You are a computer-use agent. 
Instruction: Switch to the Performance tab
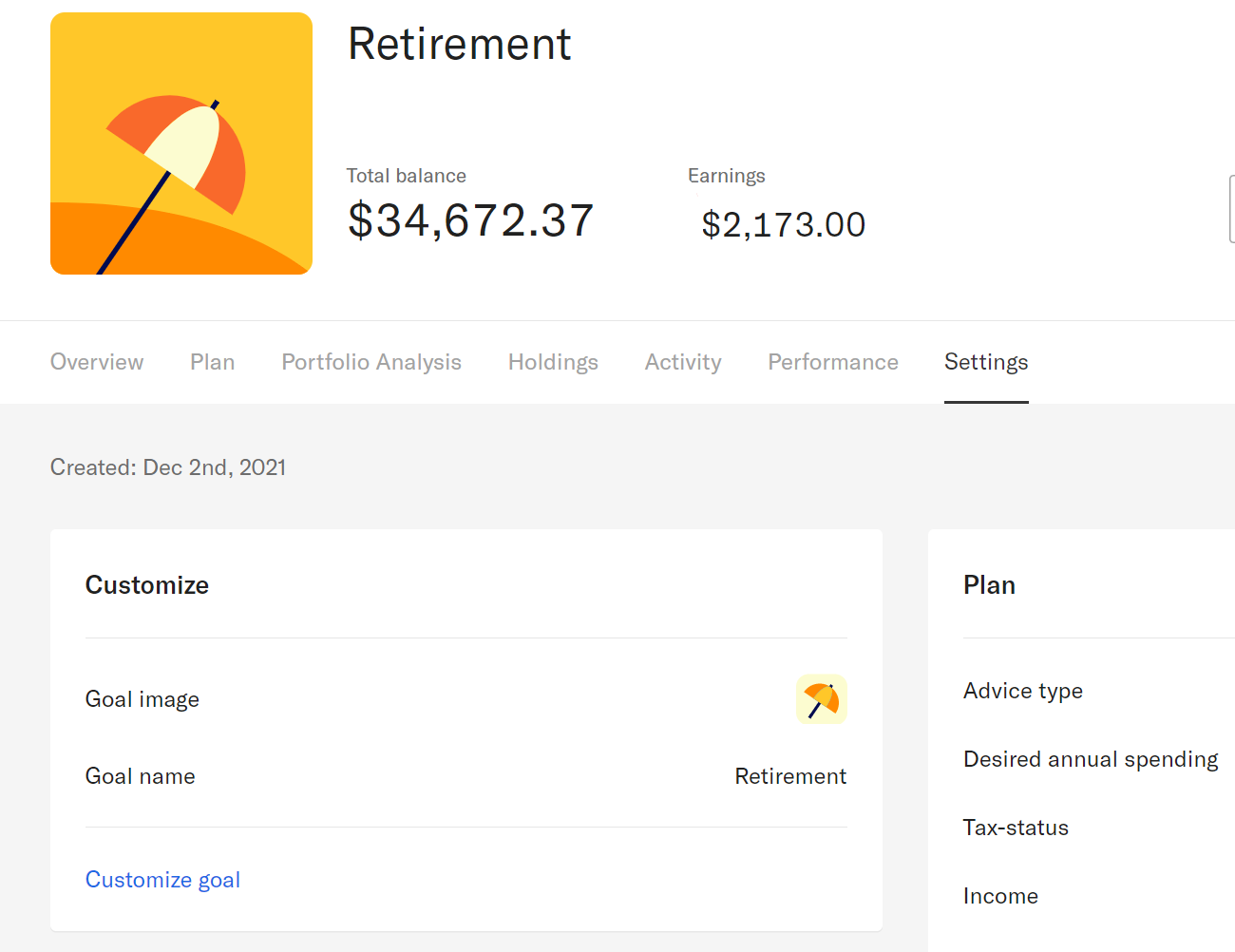[x=832, y=362]
